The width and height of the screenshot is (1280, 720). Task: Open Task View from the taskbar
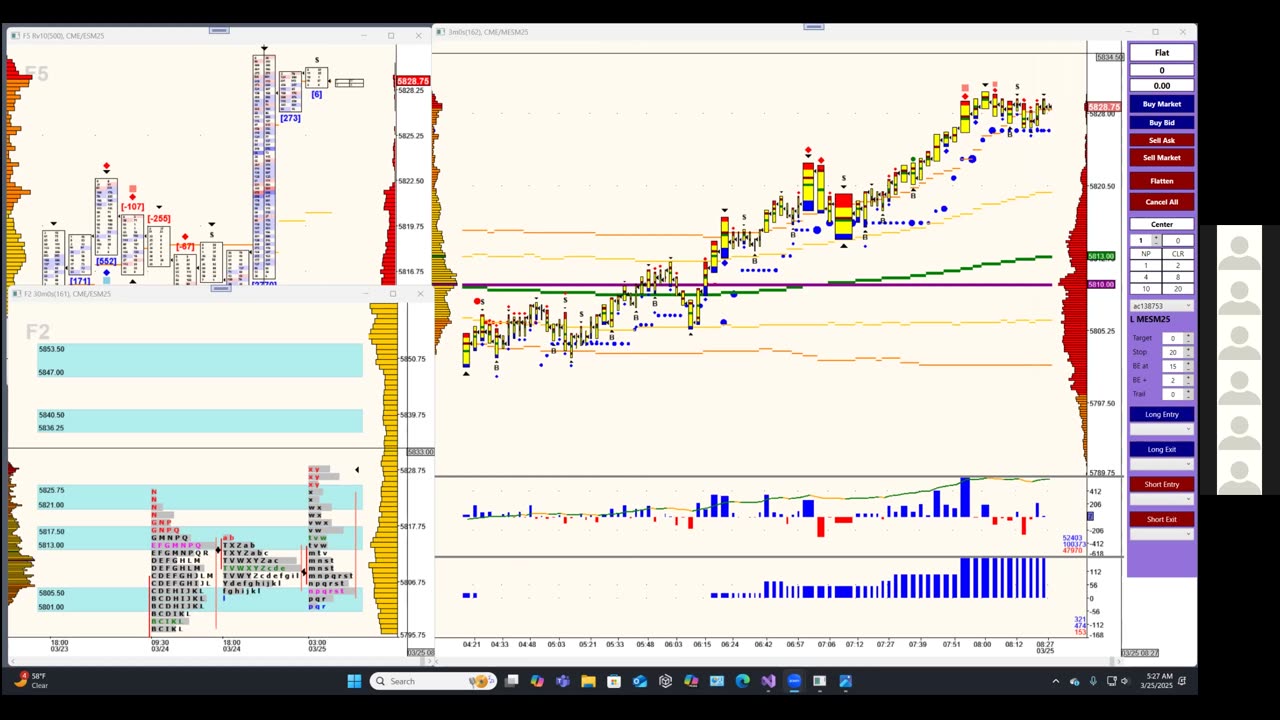tap(511, 681)
